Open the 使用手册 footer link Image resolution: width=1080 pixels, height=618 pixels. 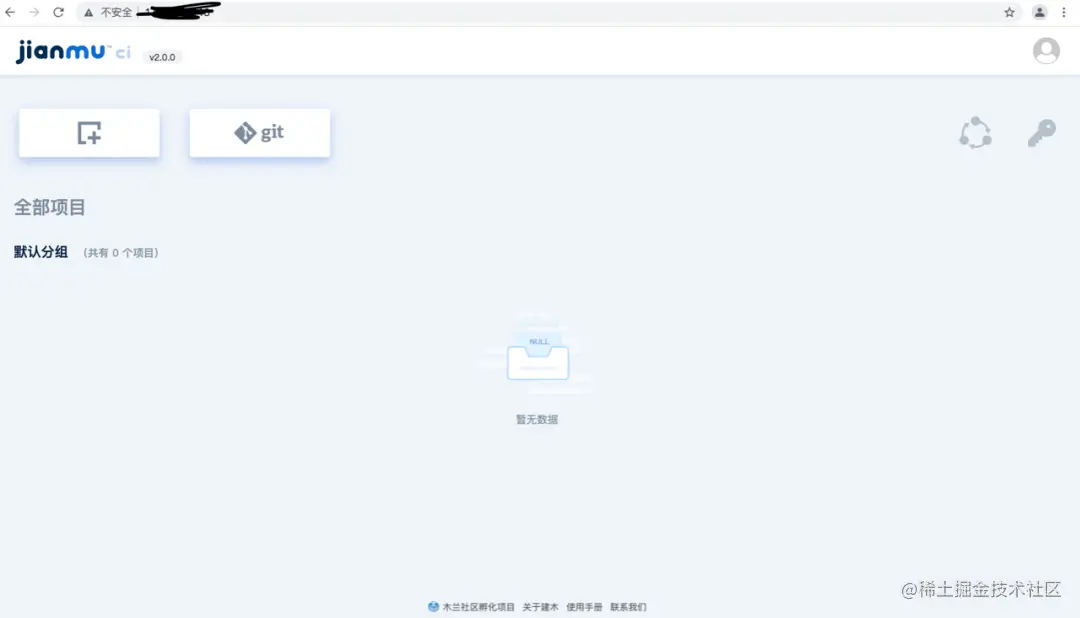(x=584, y=607)
